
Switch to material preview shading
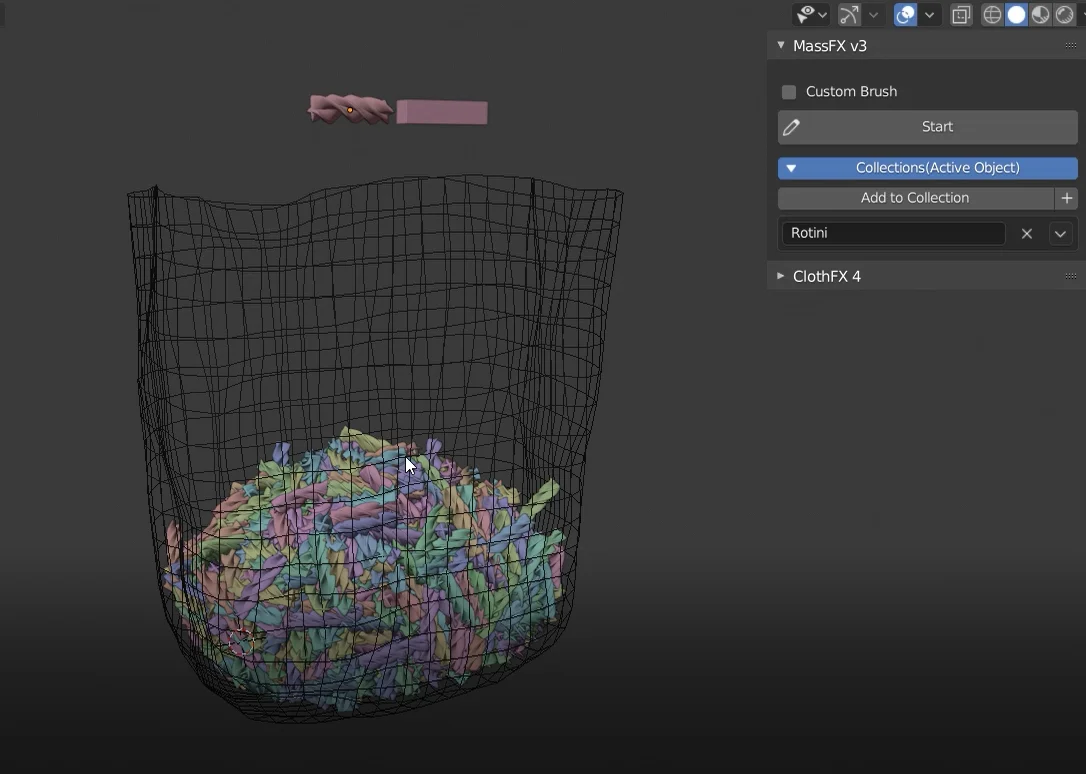point(1040,14)
